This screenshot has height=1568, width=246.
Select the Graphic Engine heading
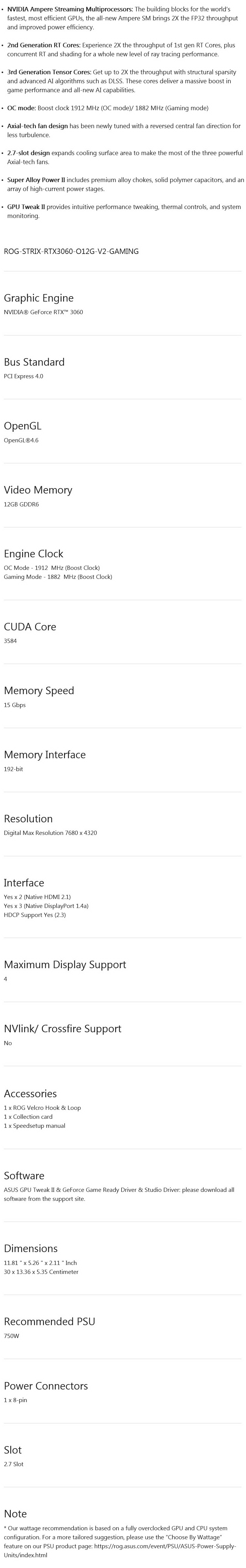point(39,298)
